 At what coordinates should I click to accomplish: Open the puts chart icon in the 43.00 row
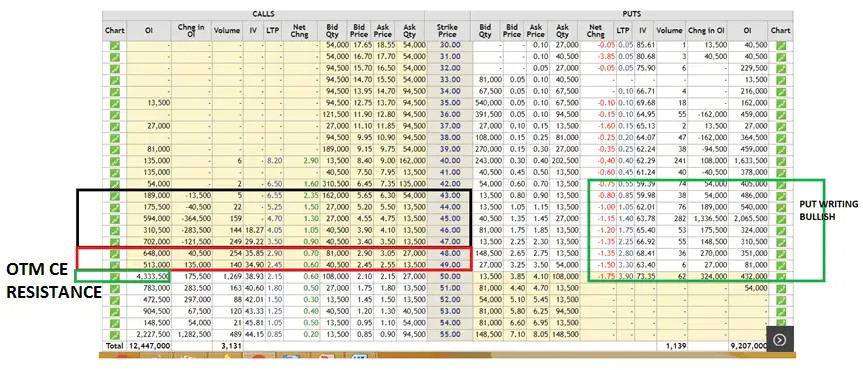(780, 195)
